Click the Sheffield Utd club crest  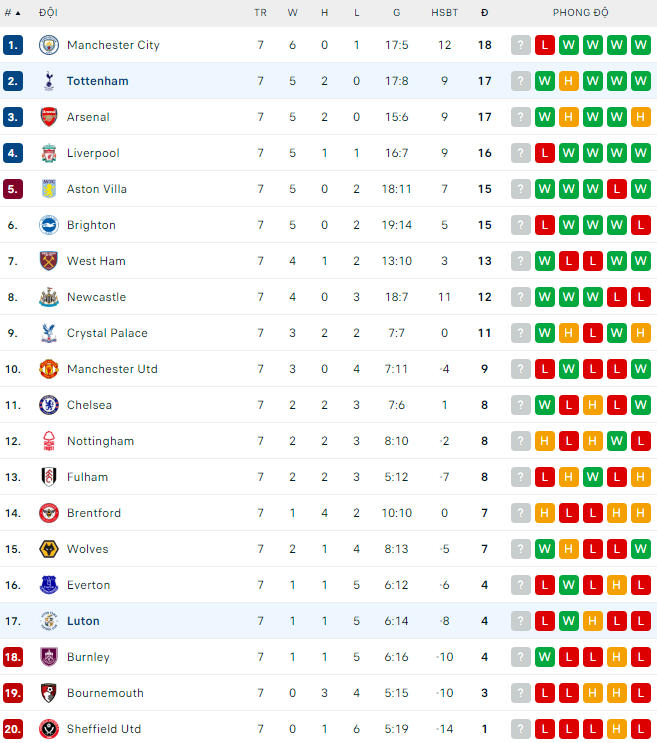pos(49,729)
